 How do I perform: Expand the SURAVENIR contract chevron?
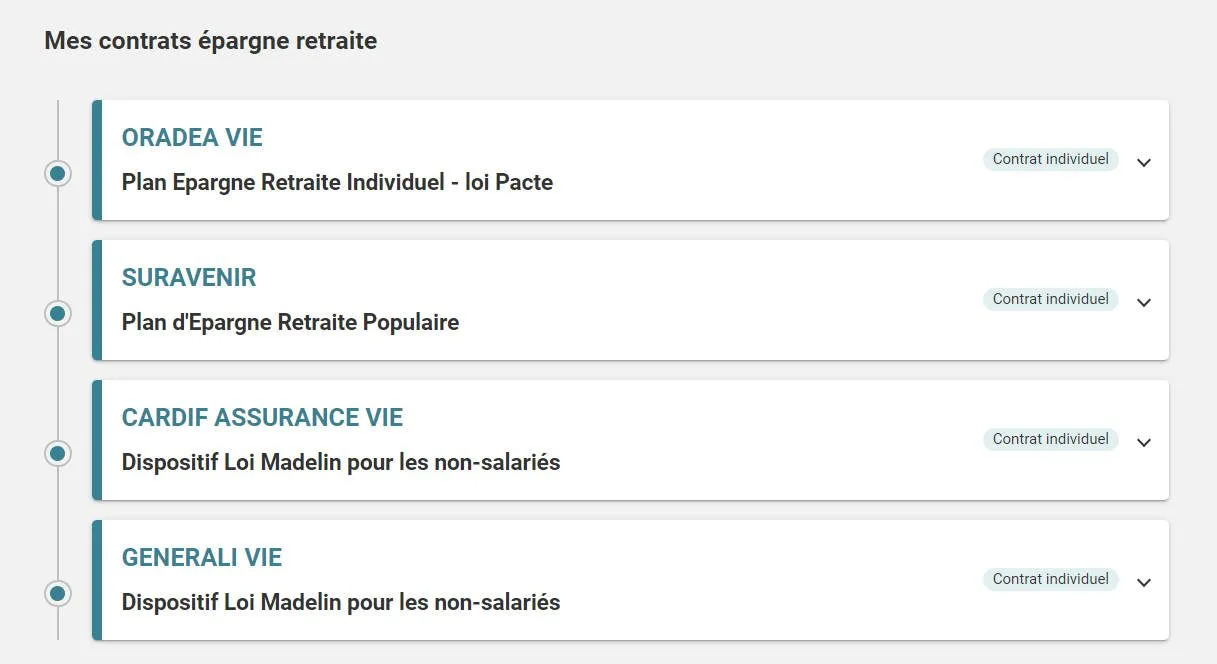tap(1144, 302)
